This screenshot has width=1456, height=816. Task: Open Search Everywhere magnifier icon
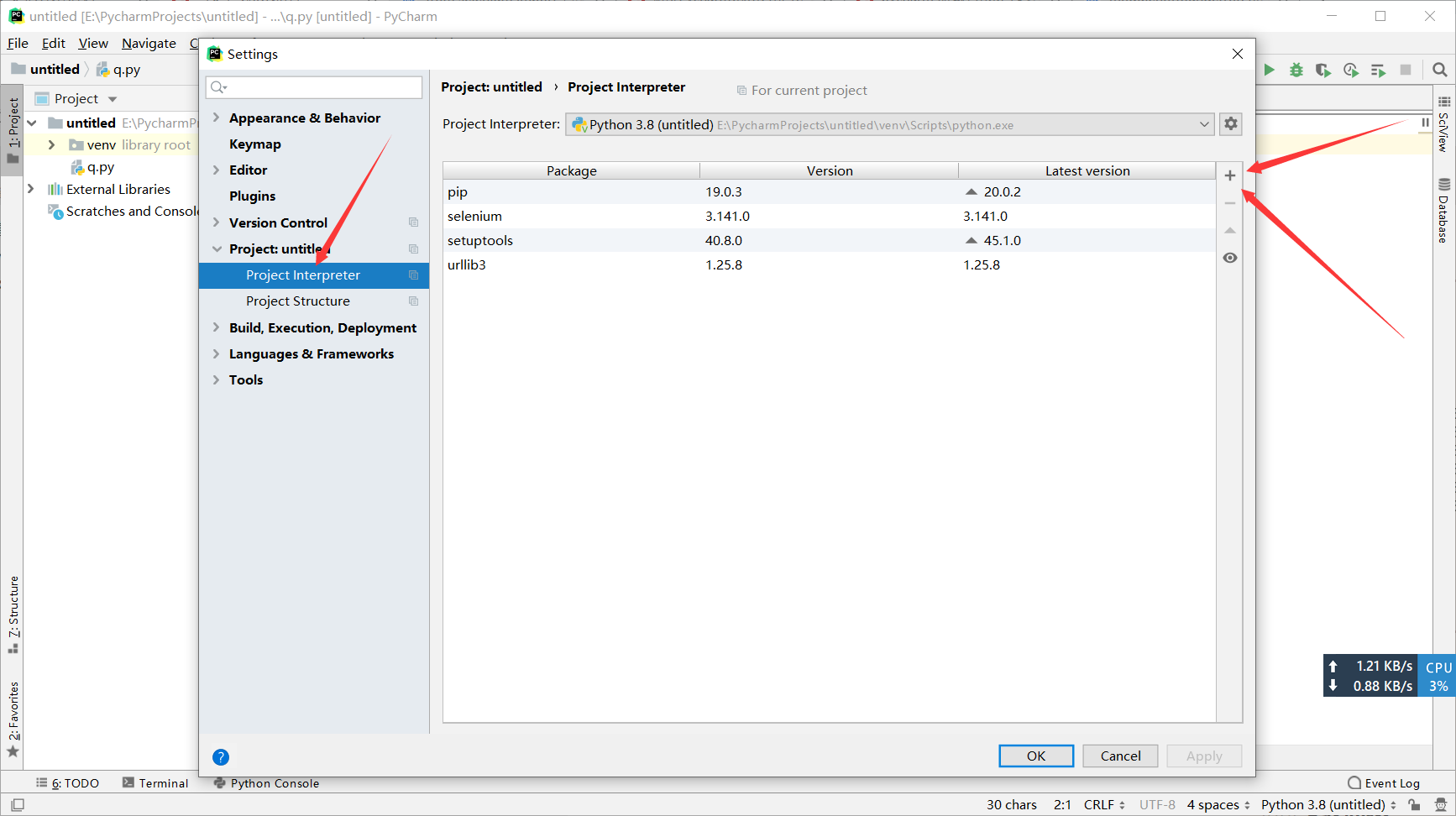[1440, 70]
